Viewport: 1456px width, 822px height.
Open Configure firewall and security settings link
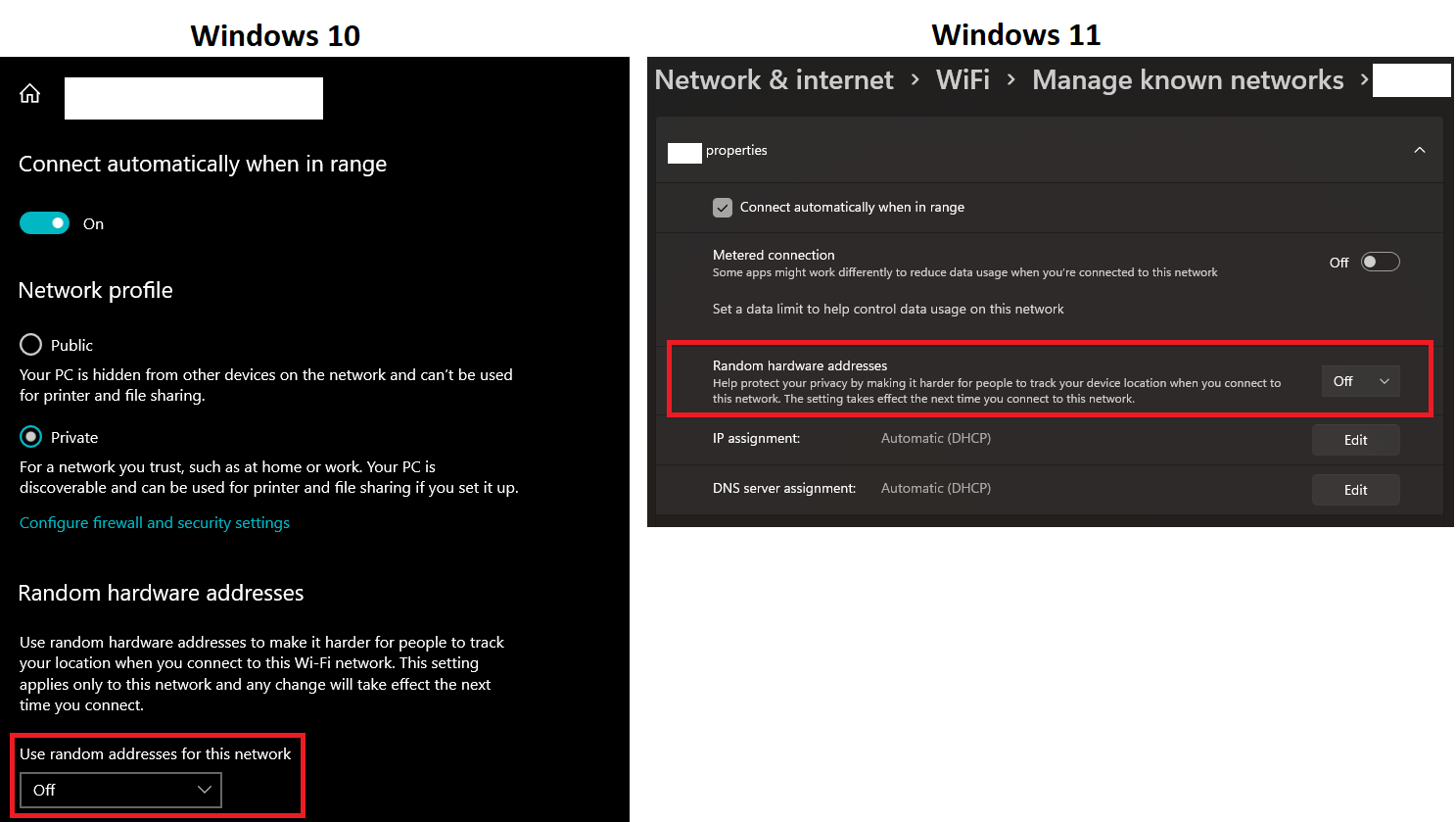(x=155, y=523)
